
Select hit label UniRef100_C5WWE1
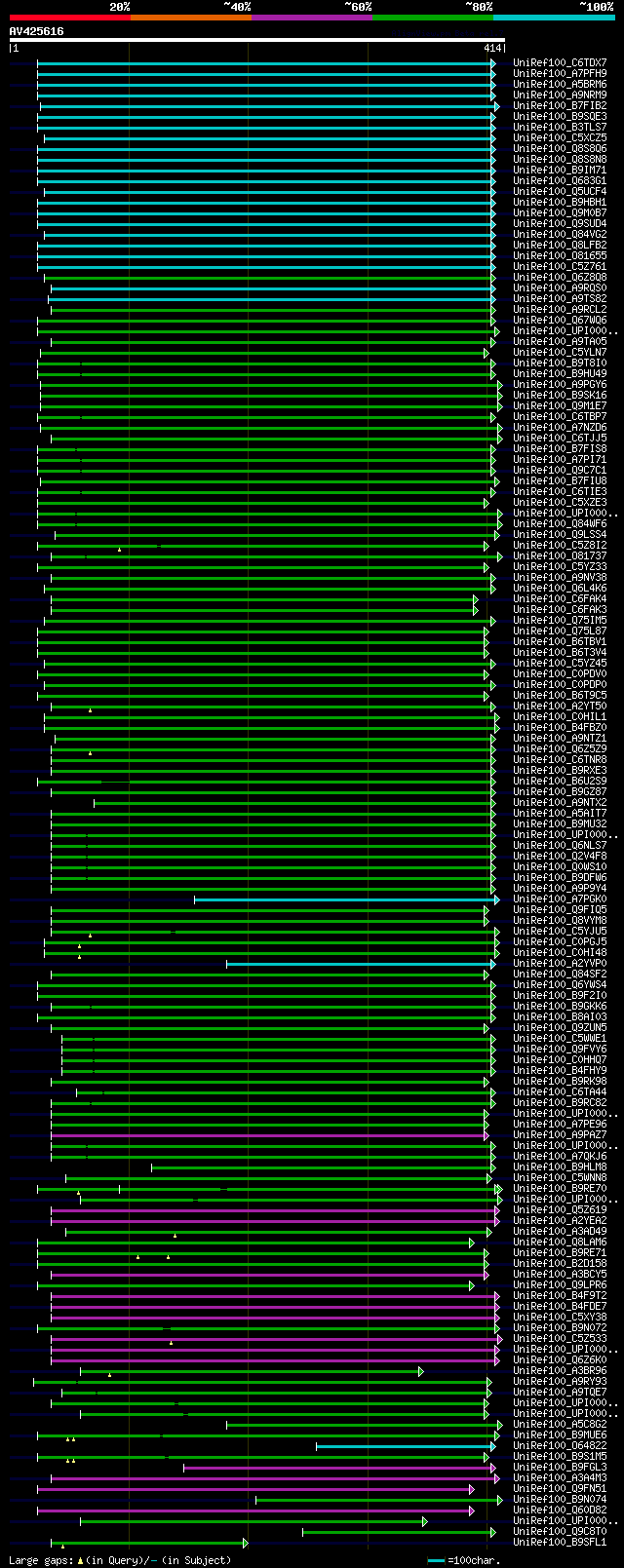pos(560,1038)
